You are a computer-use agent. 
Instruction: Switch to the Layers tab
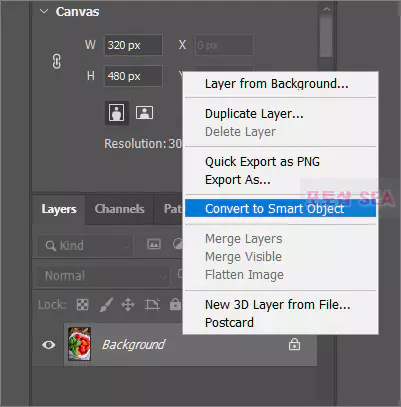pos(59,209)
